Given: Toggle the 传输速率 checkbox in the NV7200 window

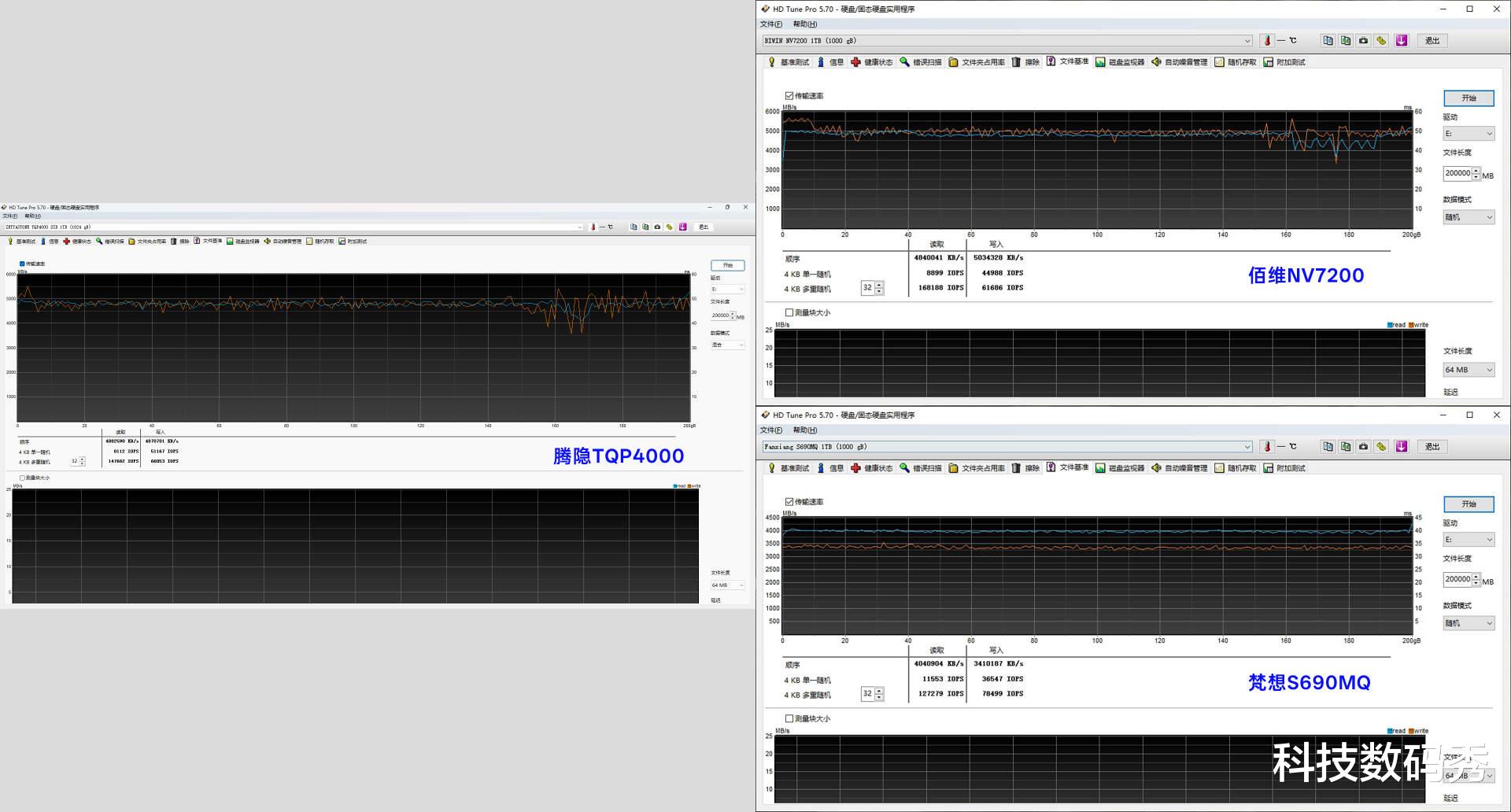Looking at the screenshot, I should 789,96.
